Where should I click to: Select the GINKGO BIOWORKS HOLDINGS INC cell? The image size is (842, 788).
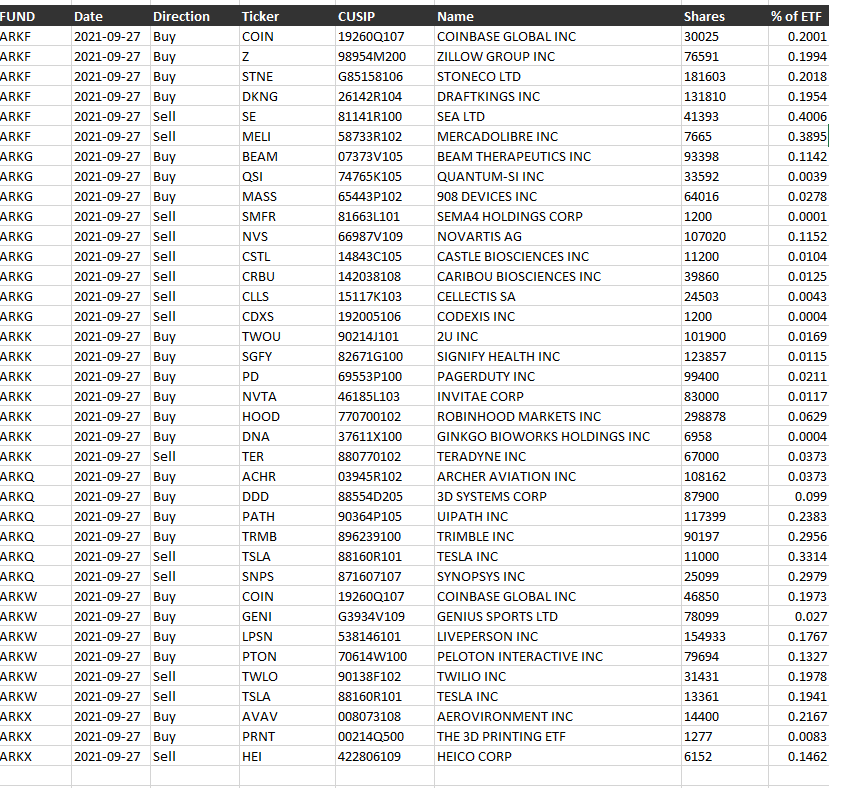pos(543,436)
